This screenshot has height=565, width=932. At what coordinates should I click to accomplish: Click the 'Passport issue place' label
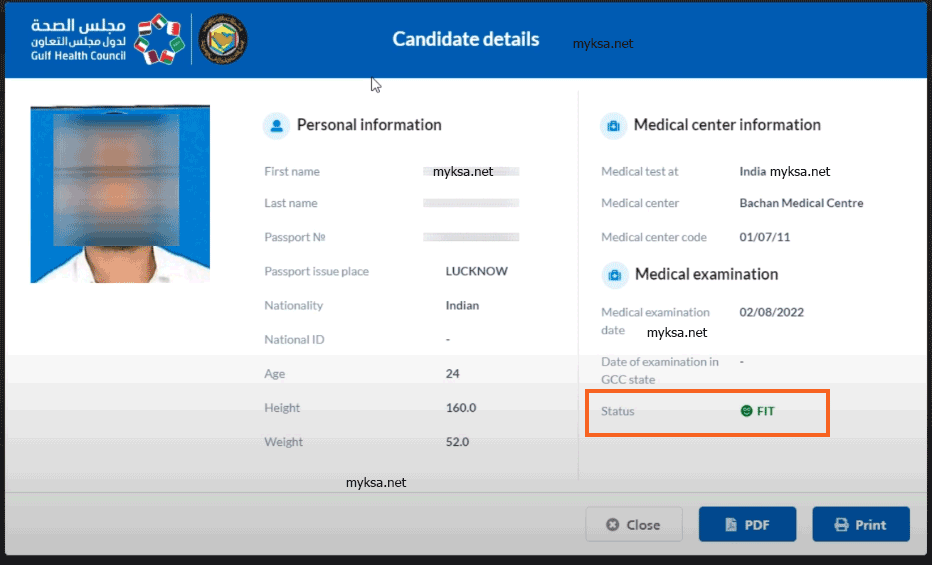pos(316,272)
